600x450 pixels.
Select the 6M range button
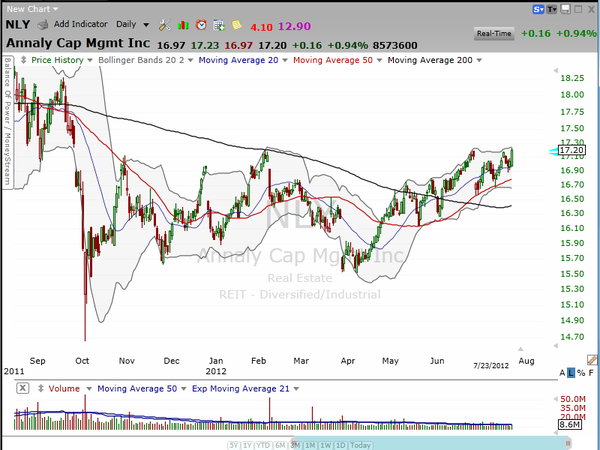click(x=280, y=445)
